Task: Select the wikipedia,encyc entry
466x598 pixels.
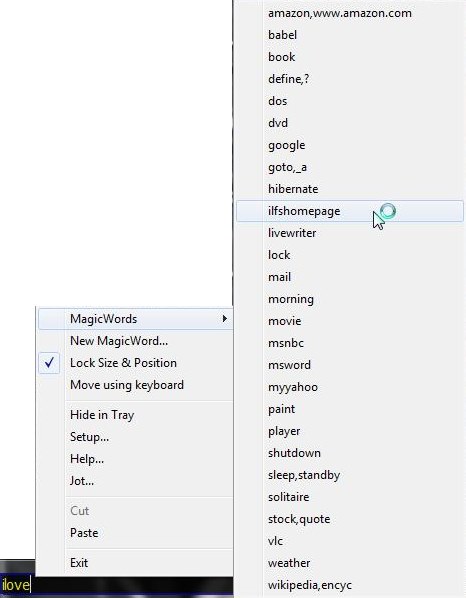Action: pos(350,585)
